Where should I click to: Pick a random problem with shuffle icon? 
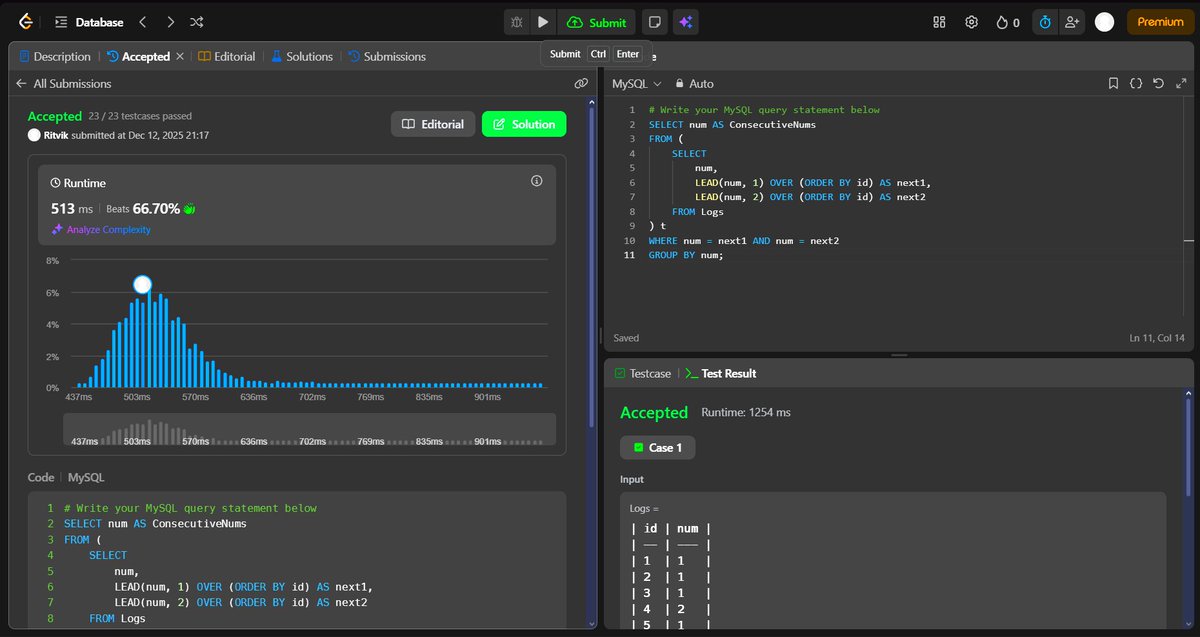197,22
